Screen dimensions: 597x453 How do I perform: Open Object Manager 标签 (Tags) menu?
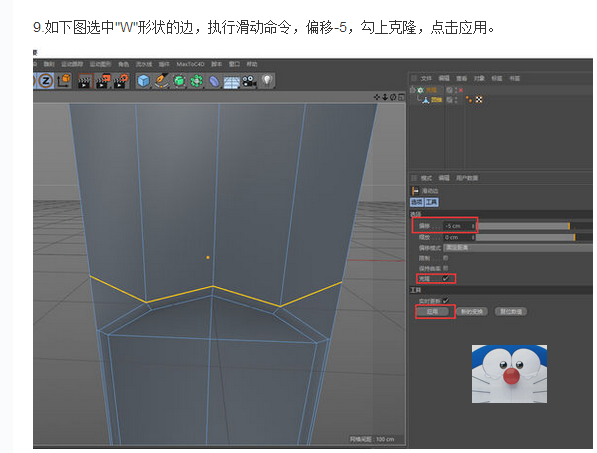pos(496,78)
